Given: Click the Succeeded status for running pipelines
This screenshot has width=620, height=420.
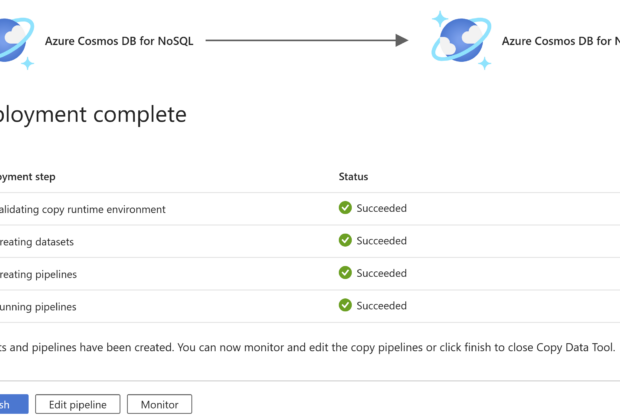Looking at the screenshot, I should (x=382, y=305).
